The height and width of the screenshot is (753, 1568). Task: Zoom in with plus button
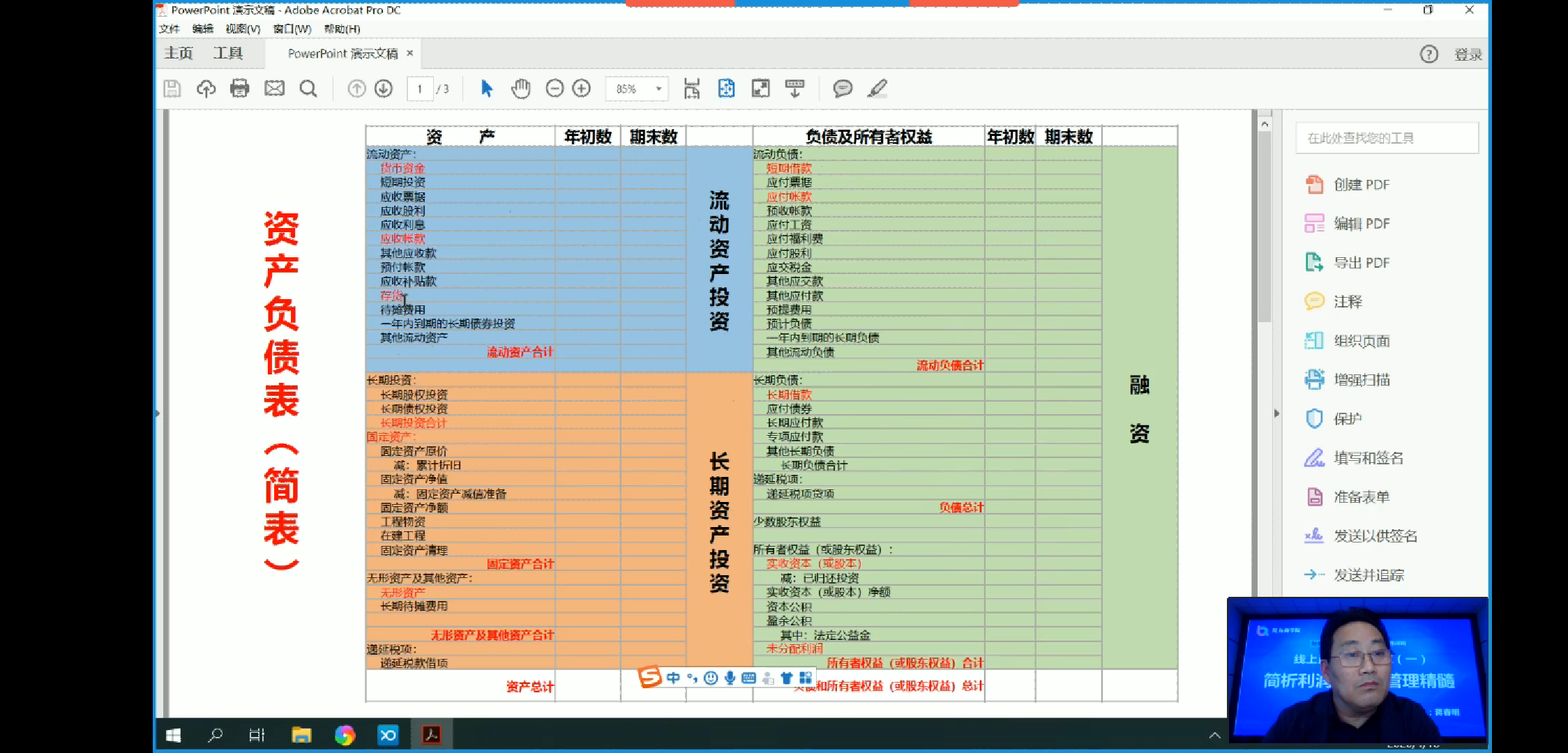[581, 89]
